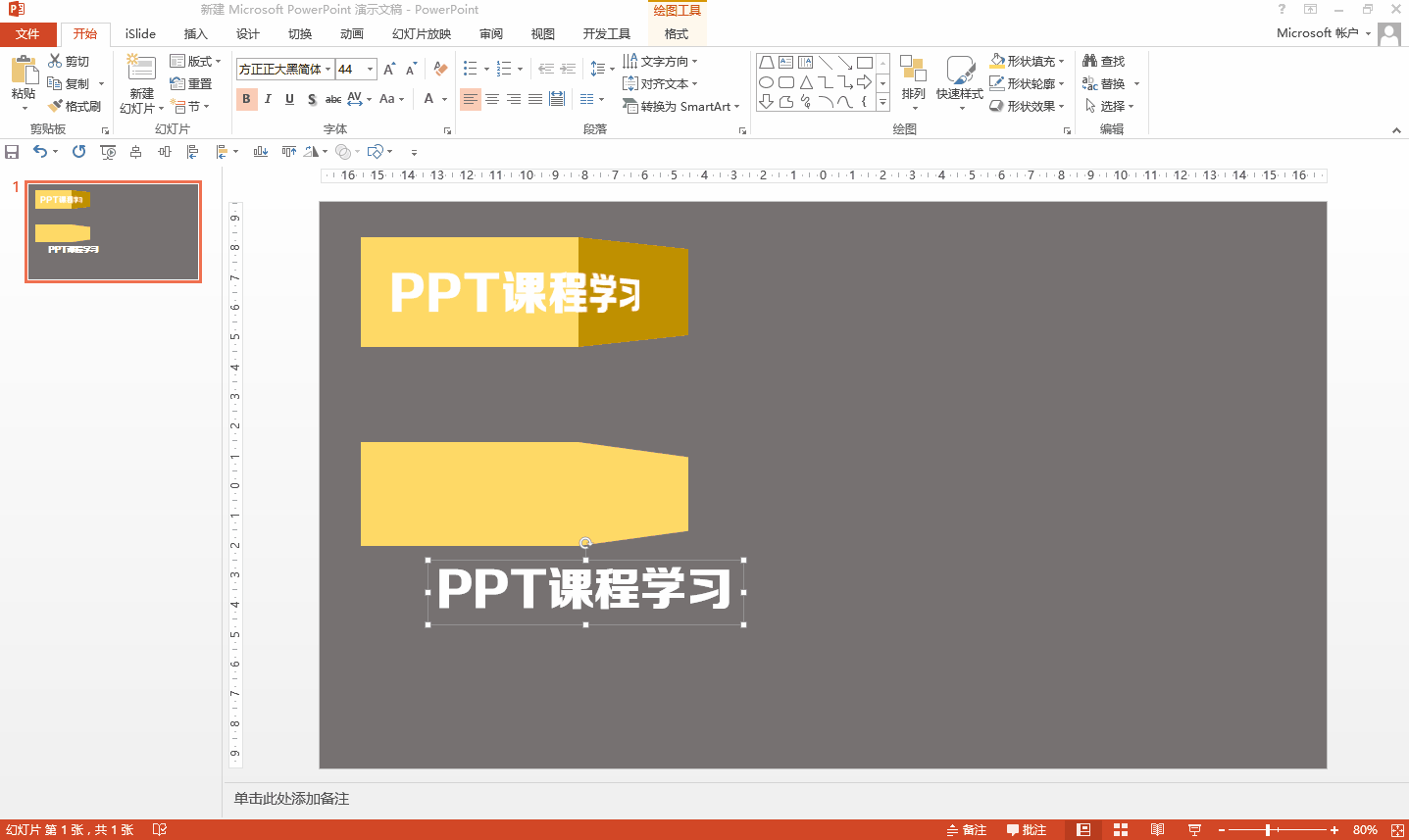Viewport: 1409px width, 840px height.
Task: Click the 保存 save icon
Action: click(12, 151)
